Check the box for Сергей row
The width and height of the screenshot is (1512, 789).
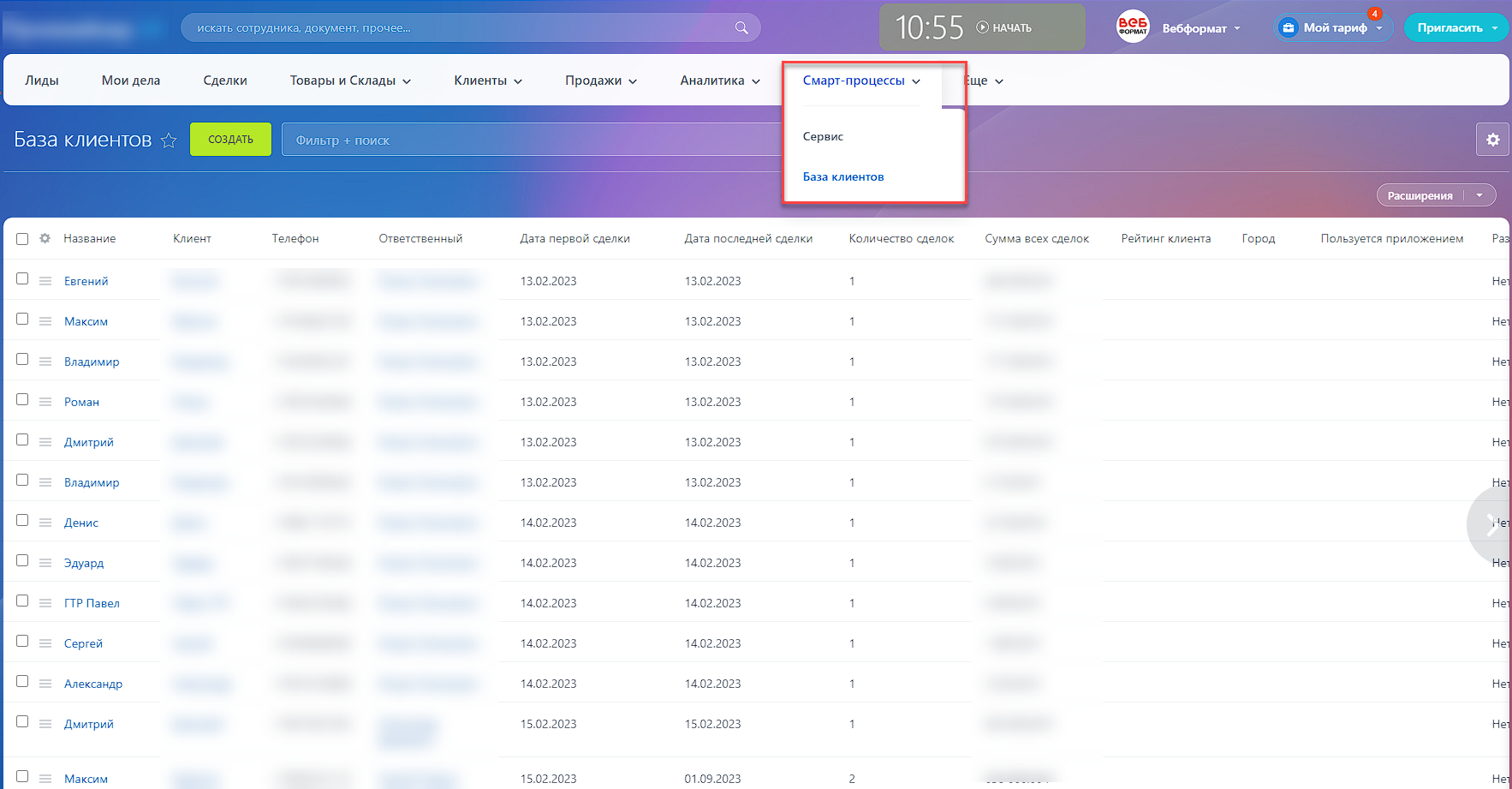[x=22, y=641]
